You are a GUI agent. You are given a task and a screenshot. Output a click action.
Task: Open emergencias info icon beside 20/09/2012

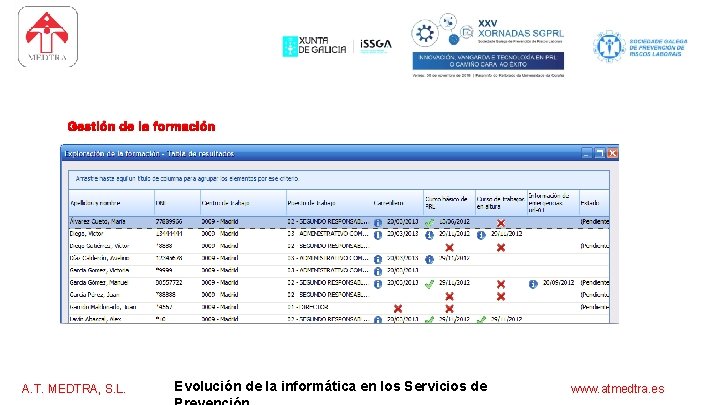[x=533, y=284]
